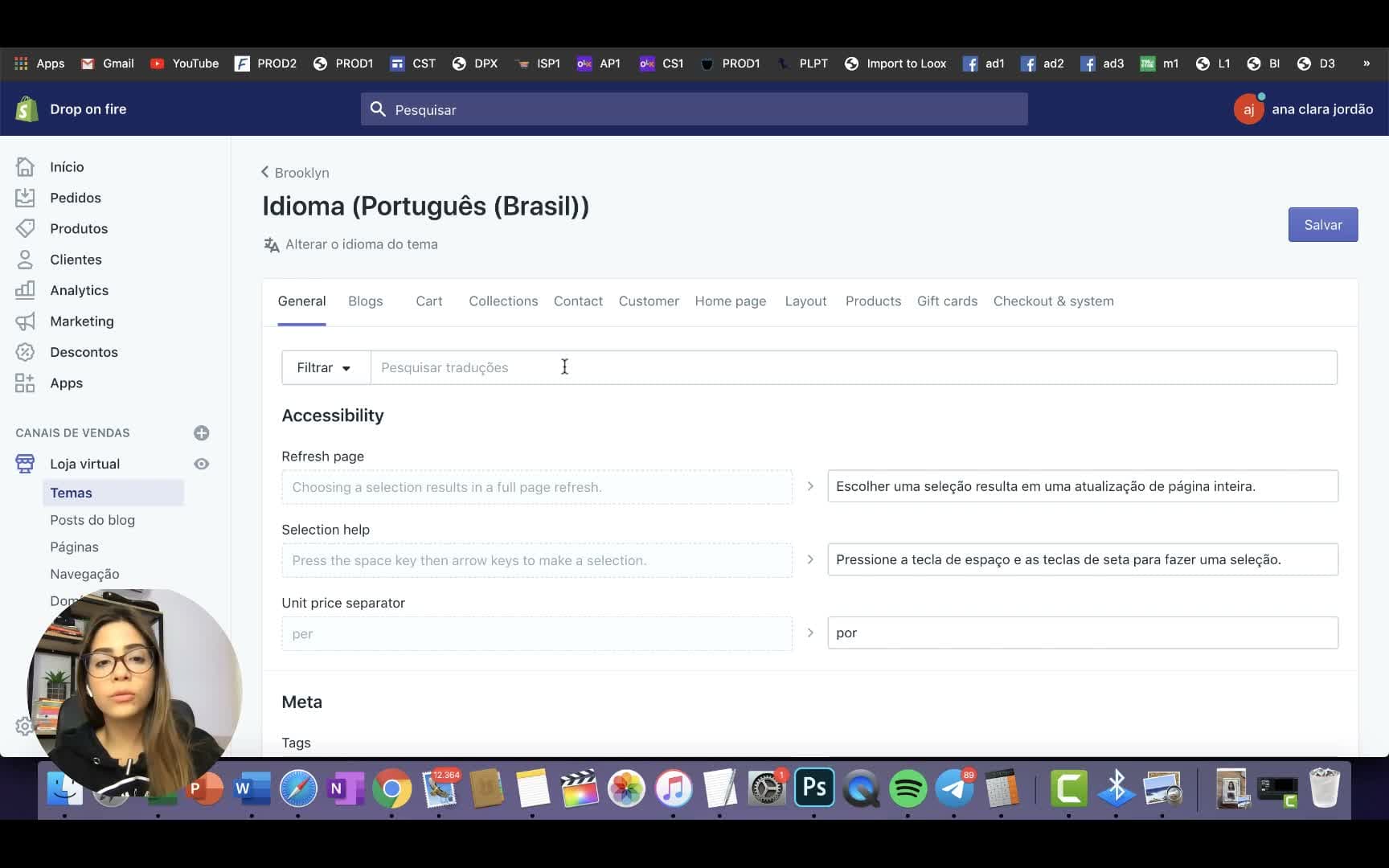The image size is (1389, 868).
Task: Open Pedidos orders section
Action: click(x=76, y=198)
